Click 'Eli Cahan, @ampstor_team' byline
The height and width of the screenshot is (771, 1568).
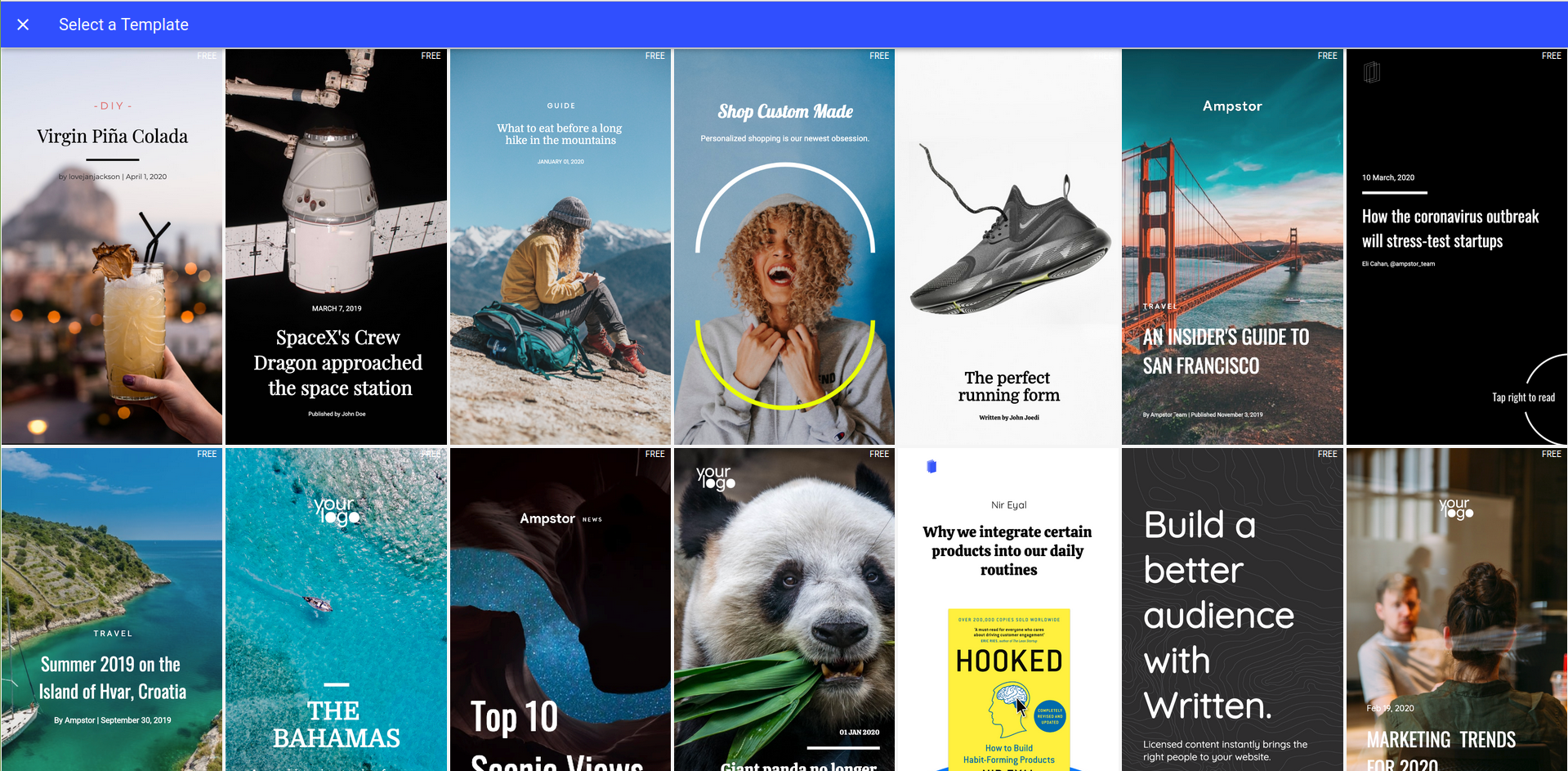tap(1398, 264)
